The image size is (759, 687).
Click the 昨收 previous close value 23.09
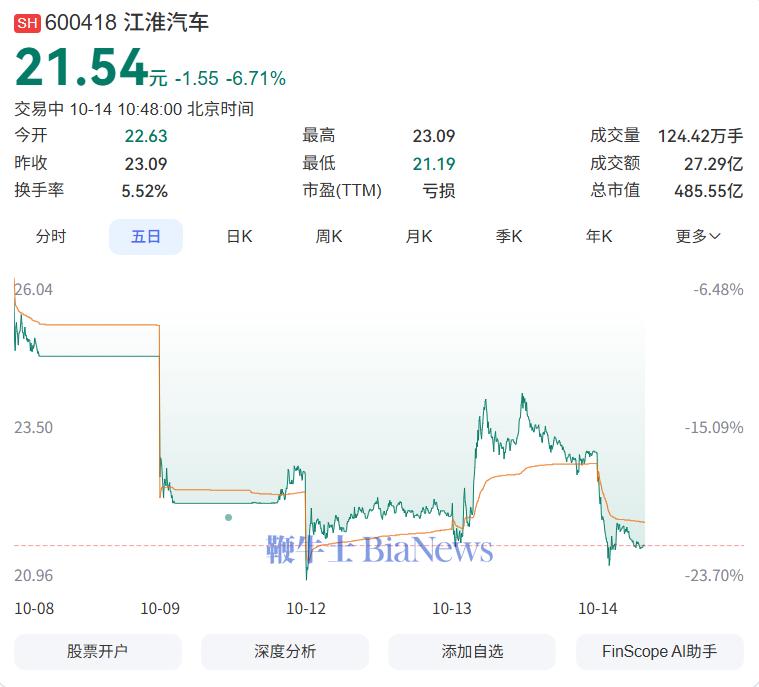146,164
